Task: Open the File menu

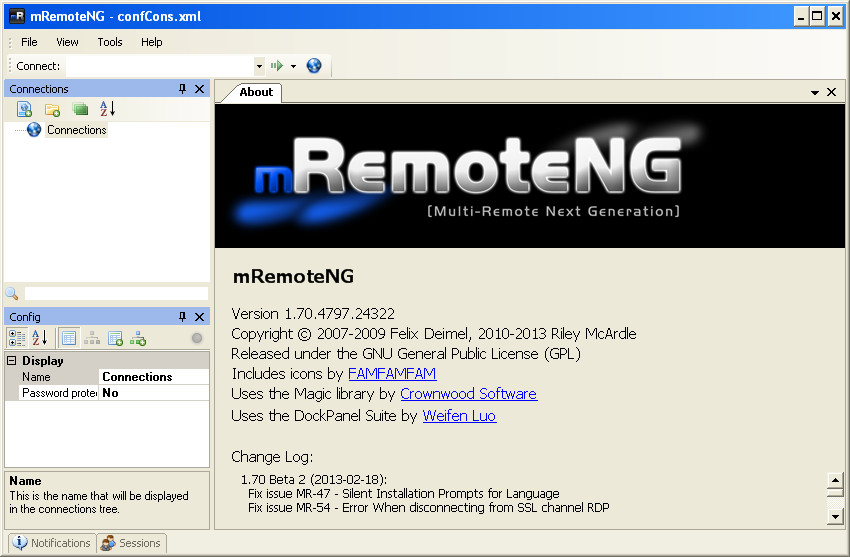Action: pos(29,42)
